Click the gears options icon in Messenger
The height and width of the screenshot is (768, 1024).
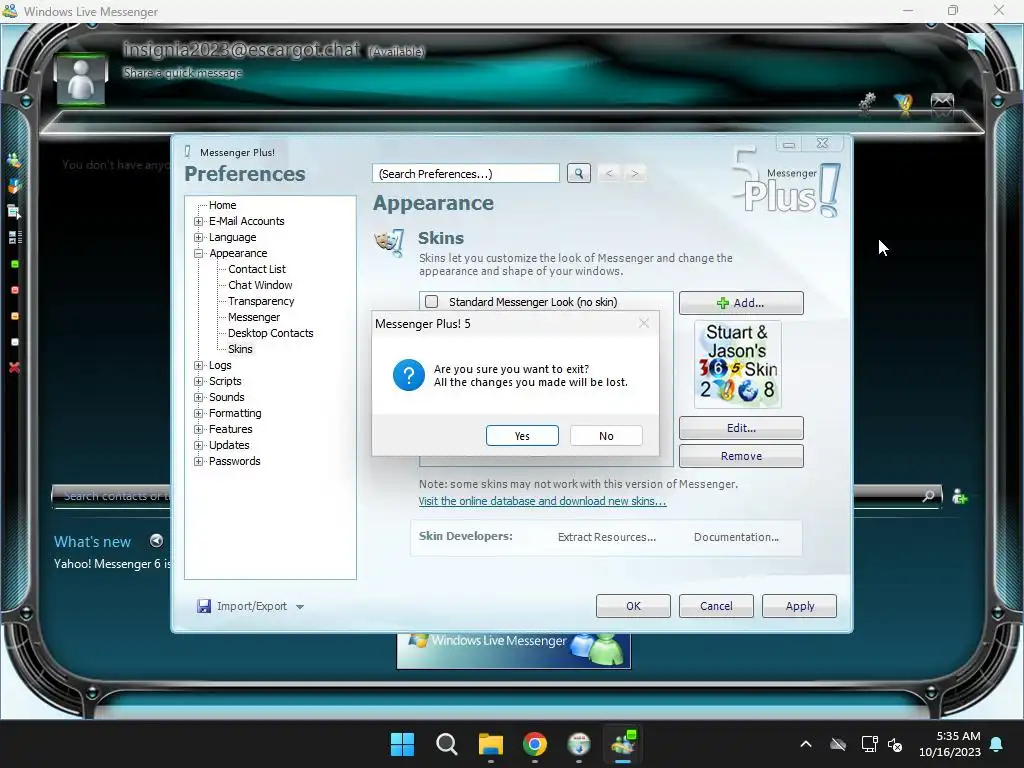pyautogui.click(x=867, y=103)
